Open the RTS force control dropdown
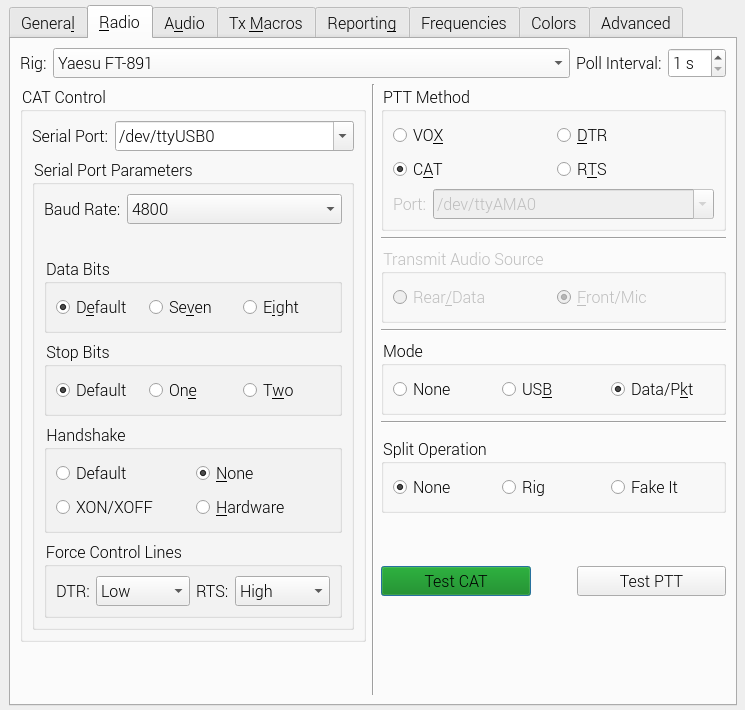This screenshot has width=745, height=710. click(282, 591)
